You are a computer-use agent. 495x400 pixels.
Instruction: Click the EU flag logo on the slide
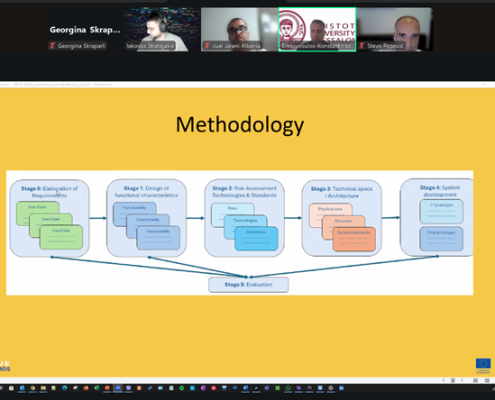(483, 363)
